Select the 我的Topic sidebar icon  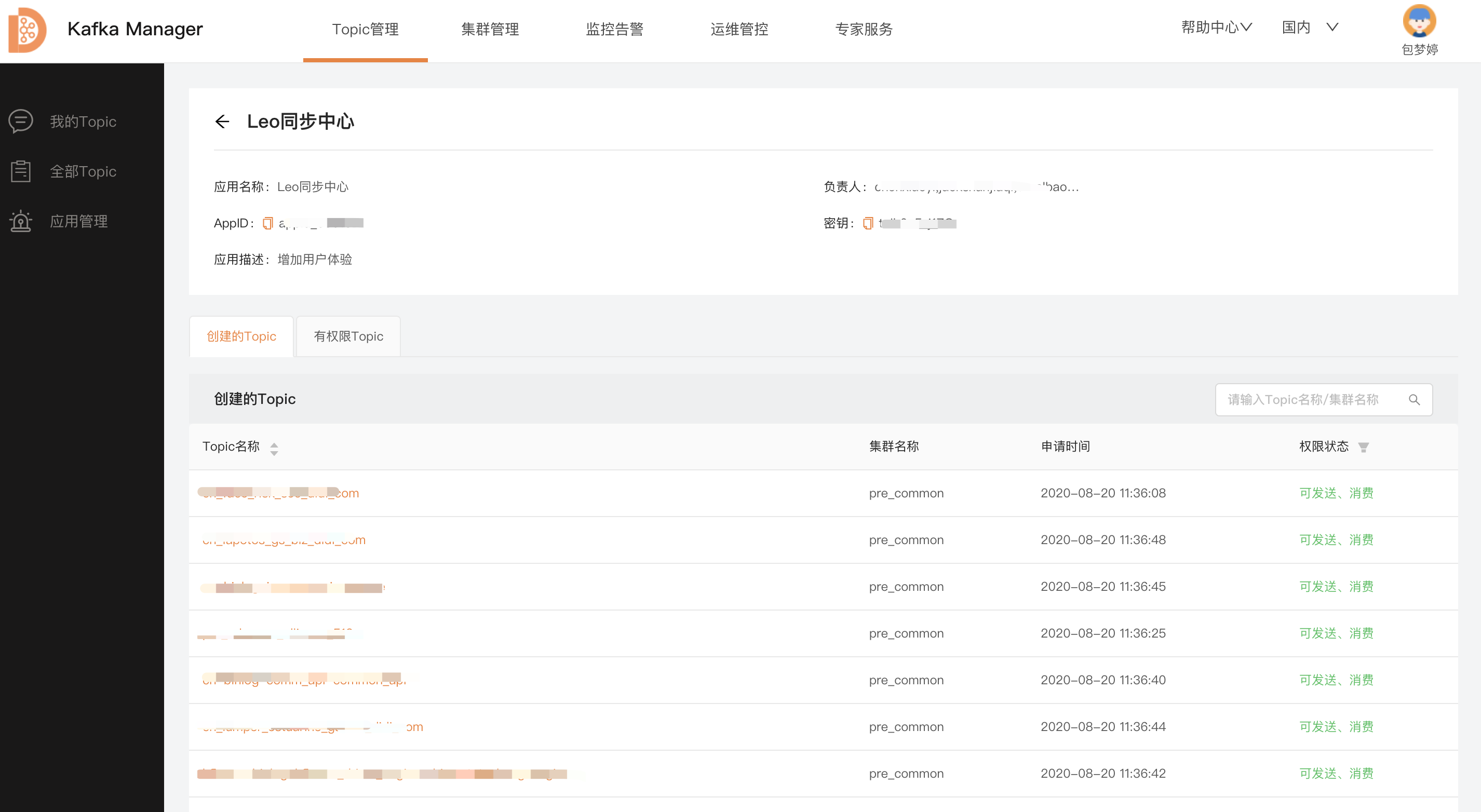tap(21, 121)
